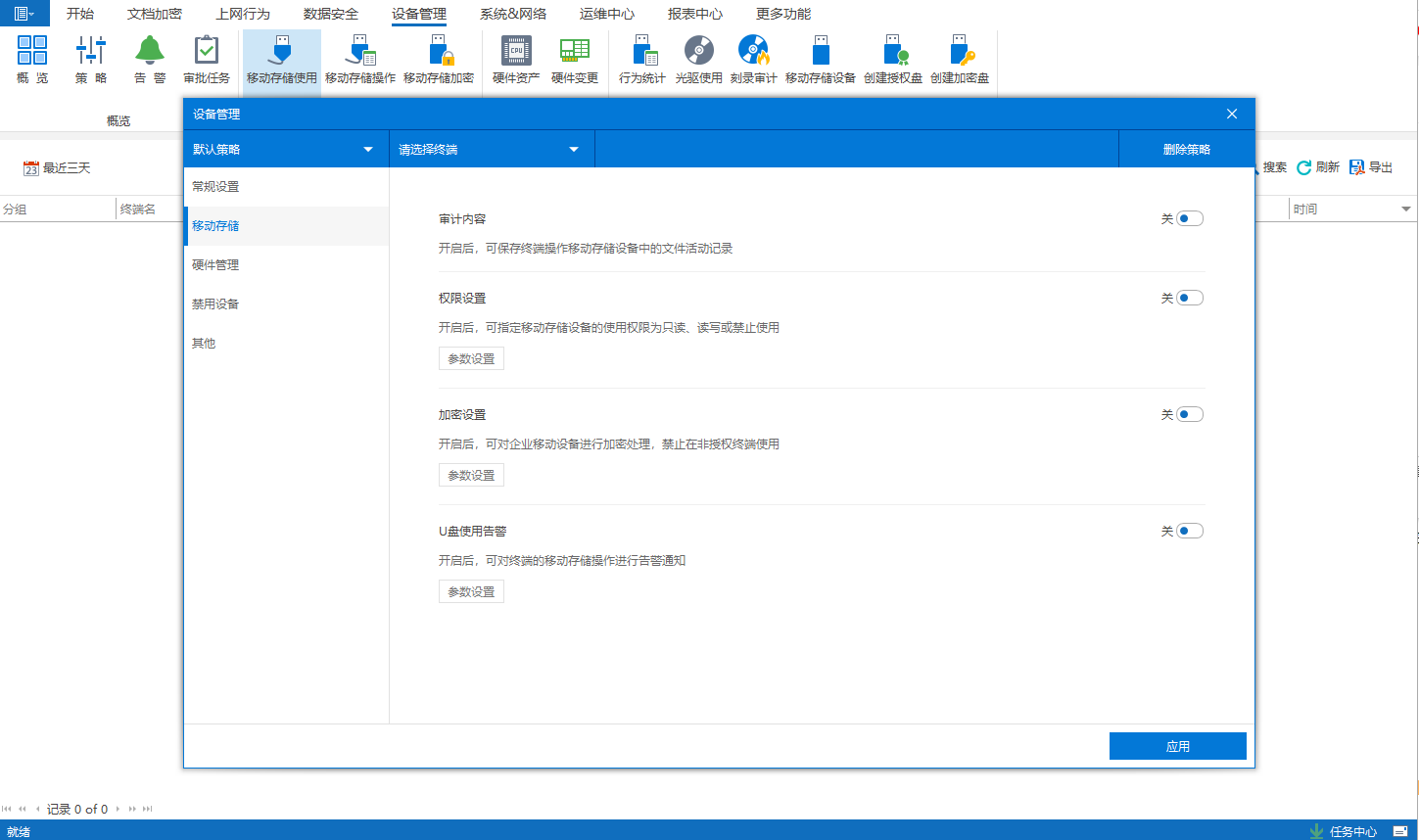The height and width of the screenshot is (840, 1419).
Task: Switch to the 数据安全 menu tab
Action: pos(330,14)
